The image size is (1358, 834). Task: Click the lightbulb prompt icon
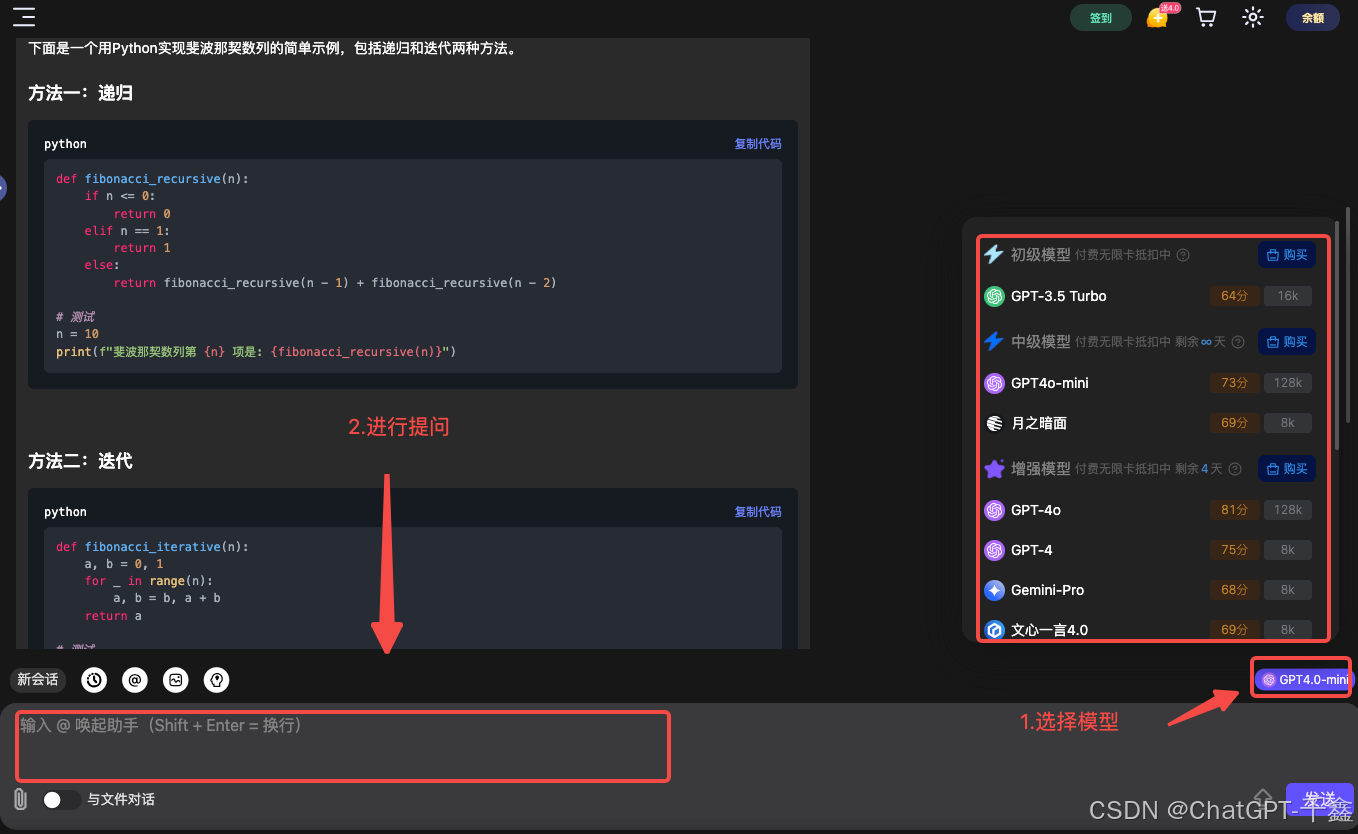tap(216, 680)
